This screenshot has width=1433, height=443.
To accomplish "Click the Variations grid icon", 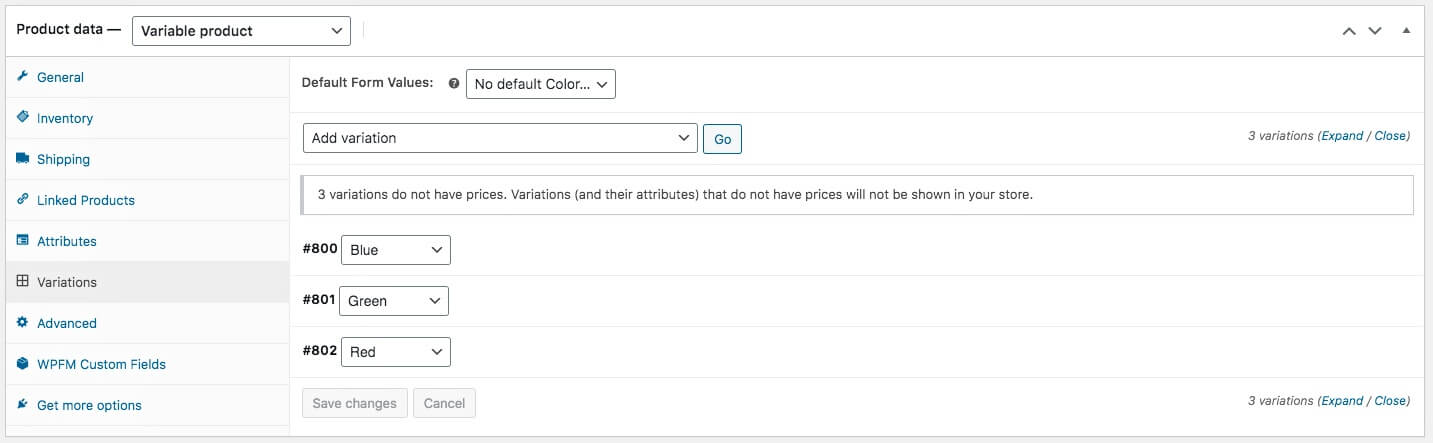I will (x=23, y=282).
